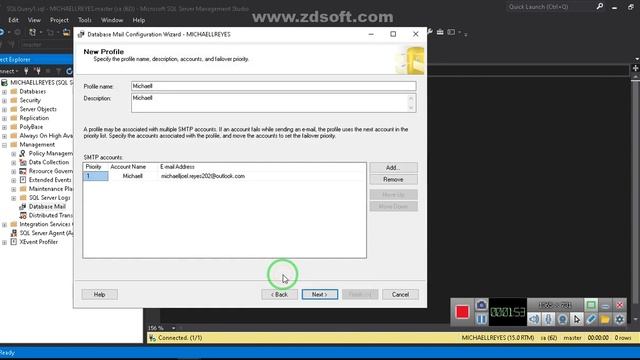This screenshot has width=640, height=360.
Task: Open the recorder pencil annotation tool
Action: 591,319
